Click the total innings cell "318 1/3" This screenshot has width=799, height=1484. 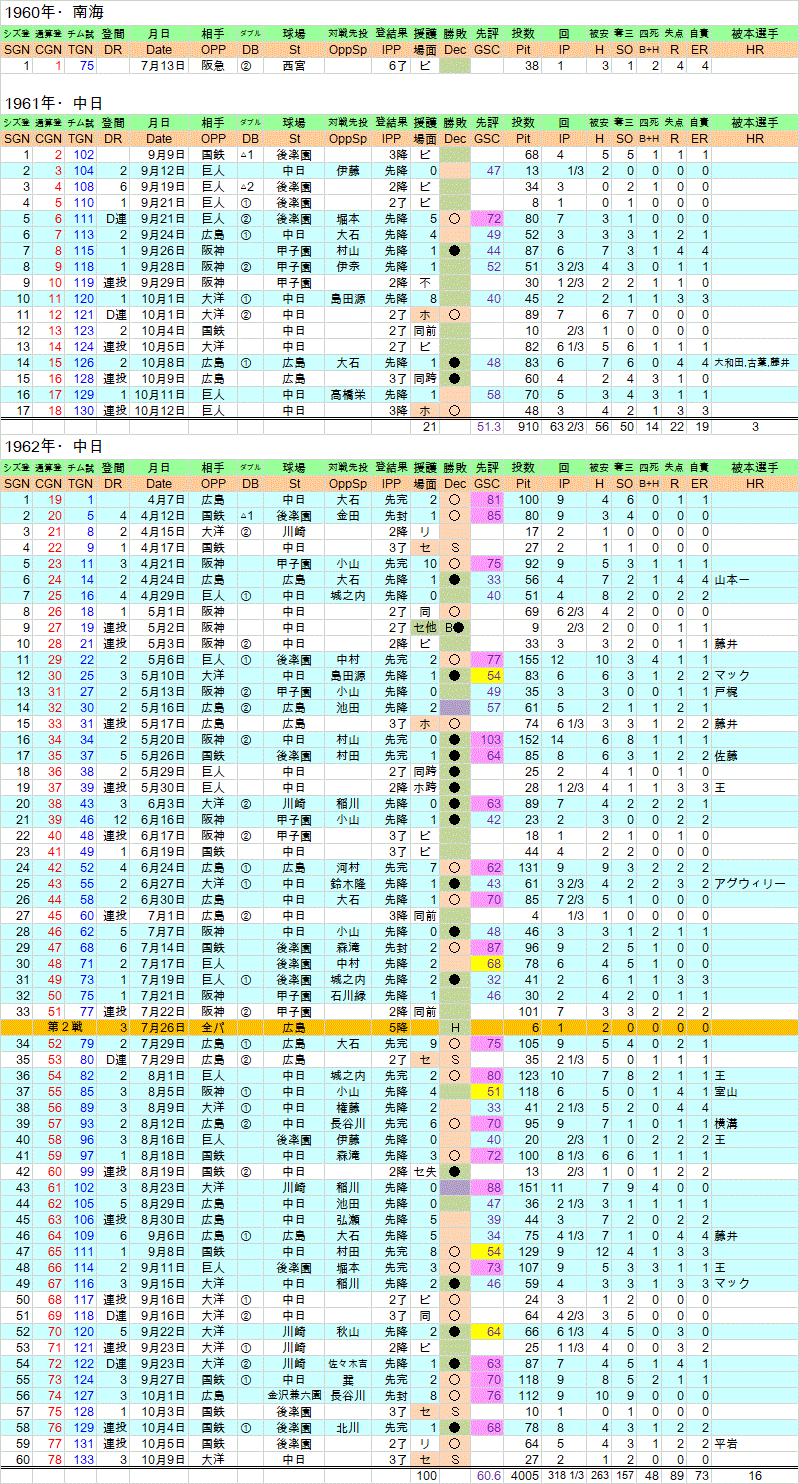tap(564, 1477)
